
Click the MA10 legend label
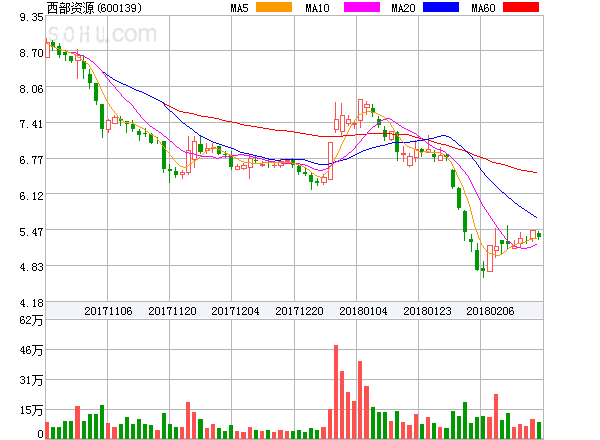tap(317, 8)
